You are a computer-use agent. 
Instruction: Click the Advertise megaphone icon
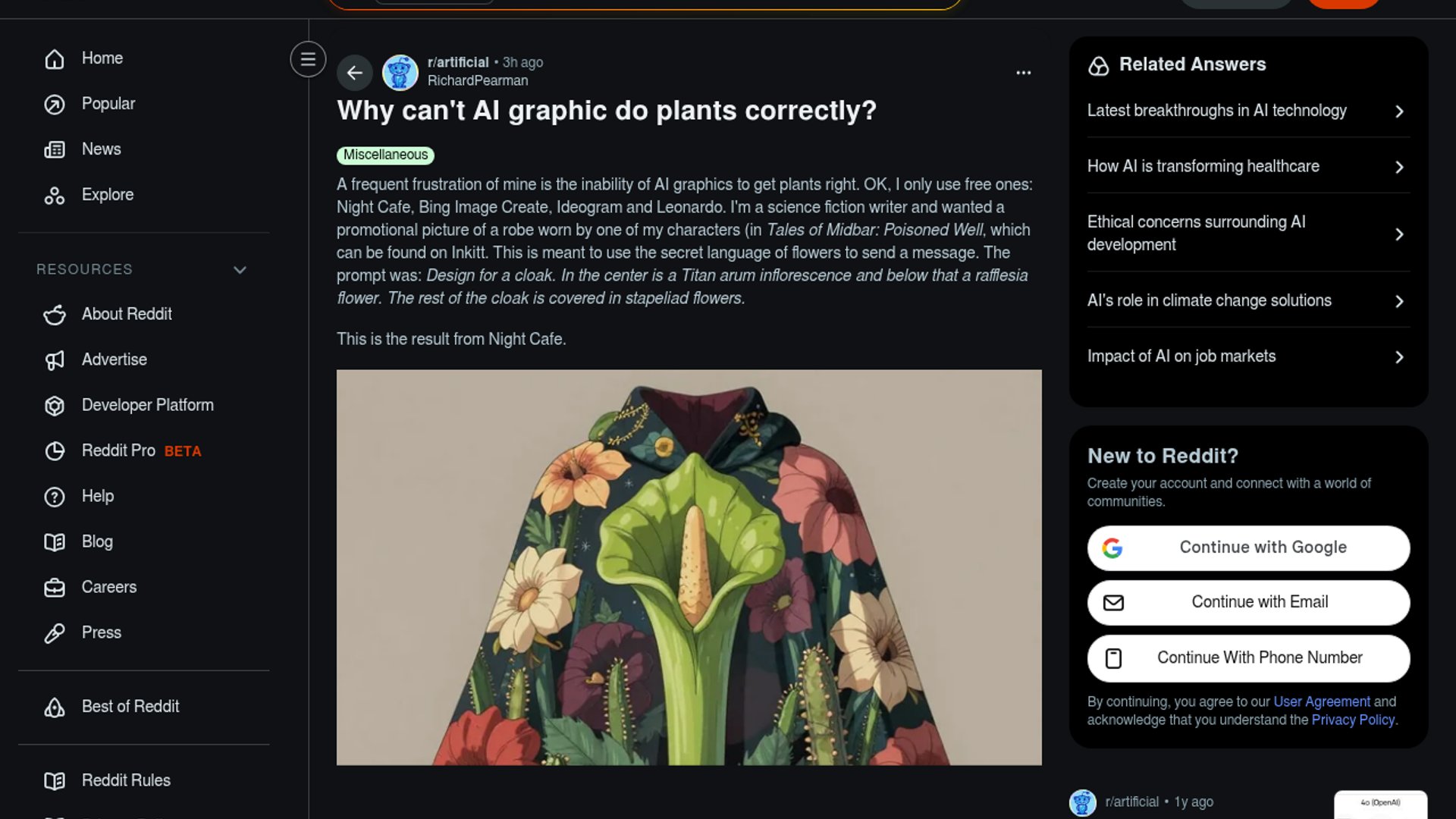pyautogui.click(x=55, y=360)
